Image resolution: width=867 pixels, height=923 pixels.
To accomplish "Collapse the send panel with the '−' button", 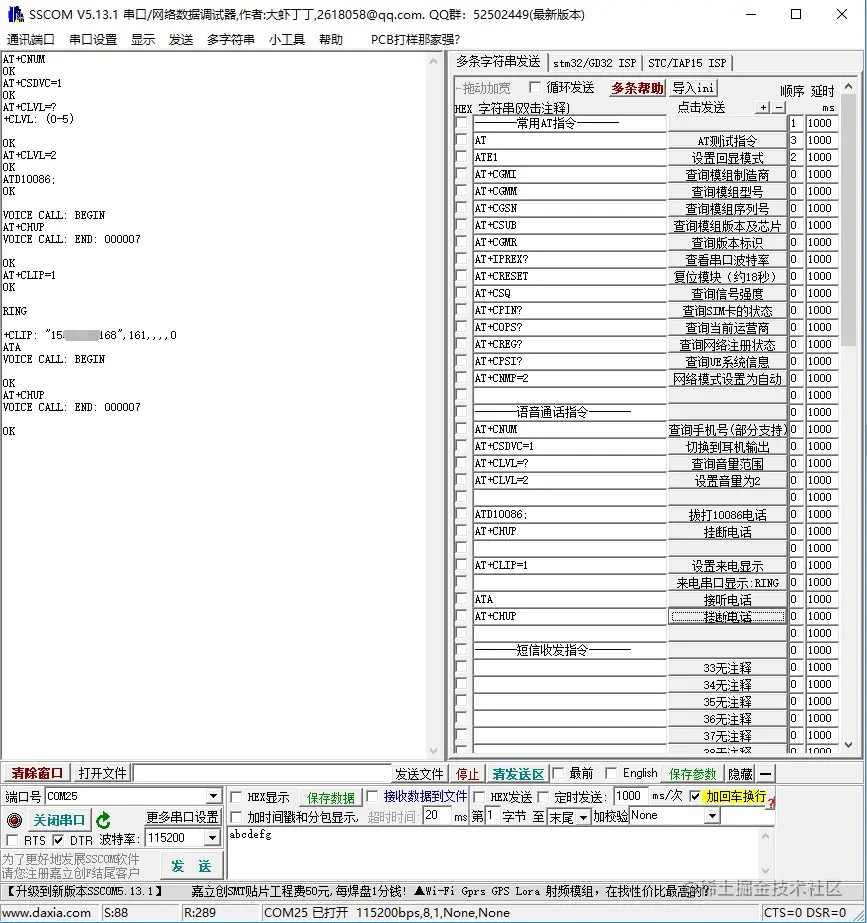I will 763,771.
